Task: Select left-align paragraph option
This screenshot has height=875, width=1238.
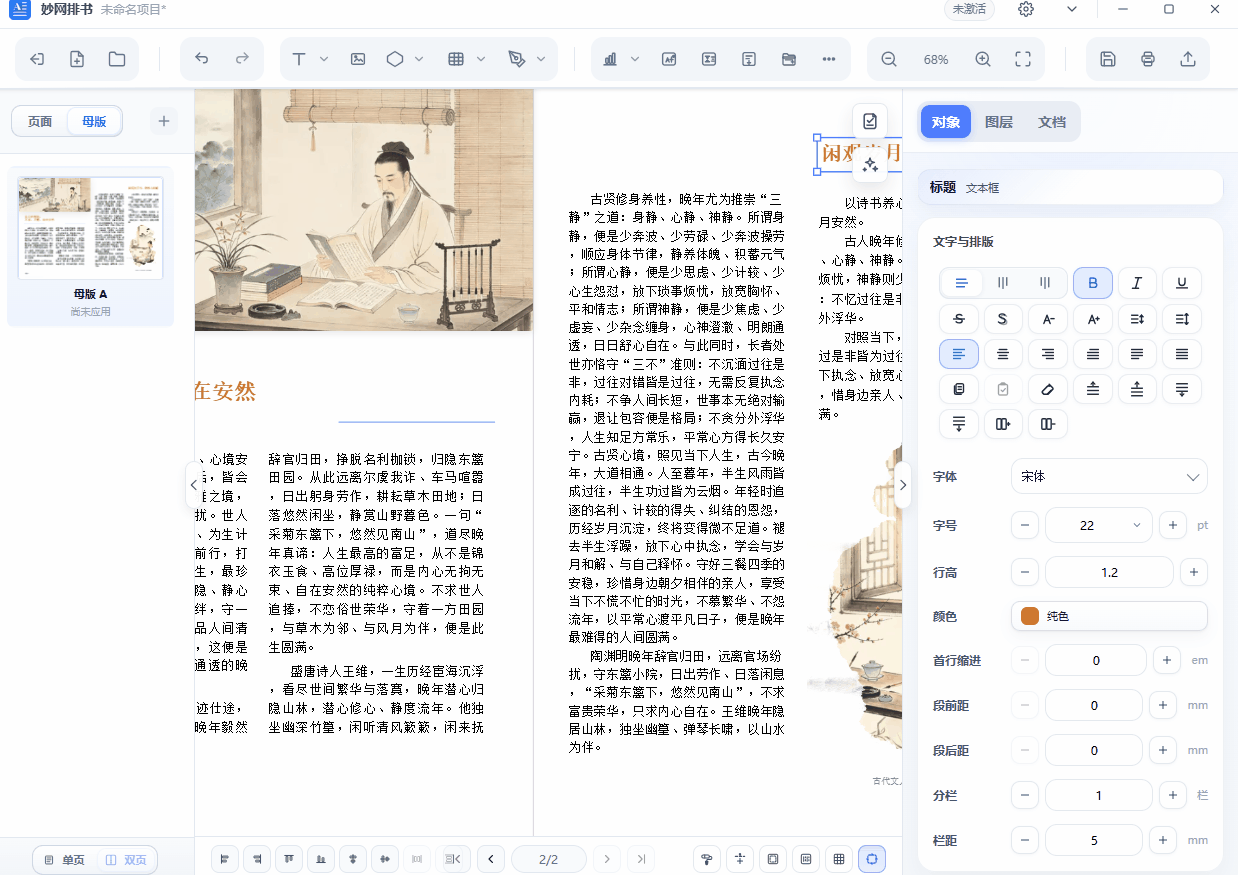Action: [x=960, y=354]
